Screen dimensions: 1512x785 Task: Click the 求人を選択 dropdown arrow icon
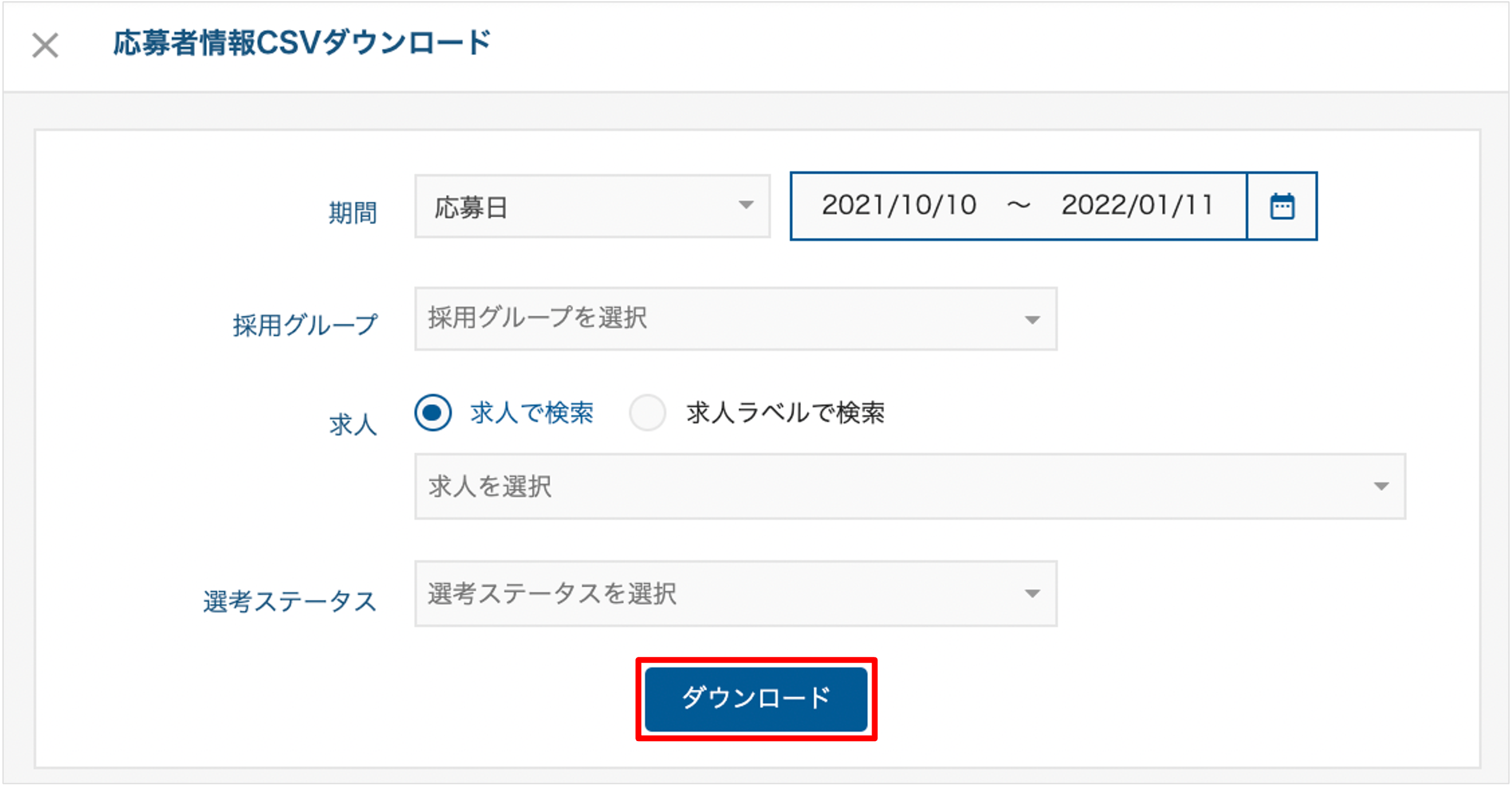pyautogui.click(x=1381, y=486)
